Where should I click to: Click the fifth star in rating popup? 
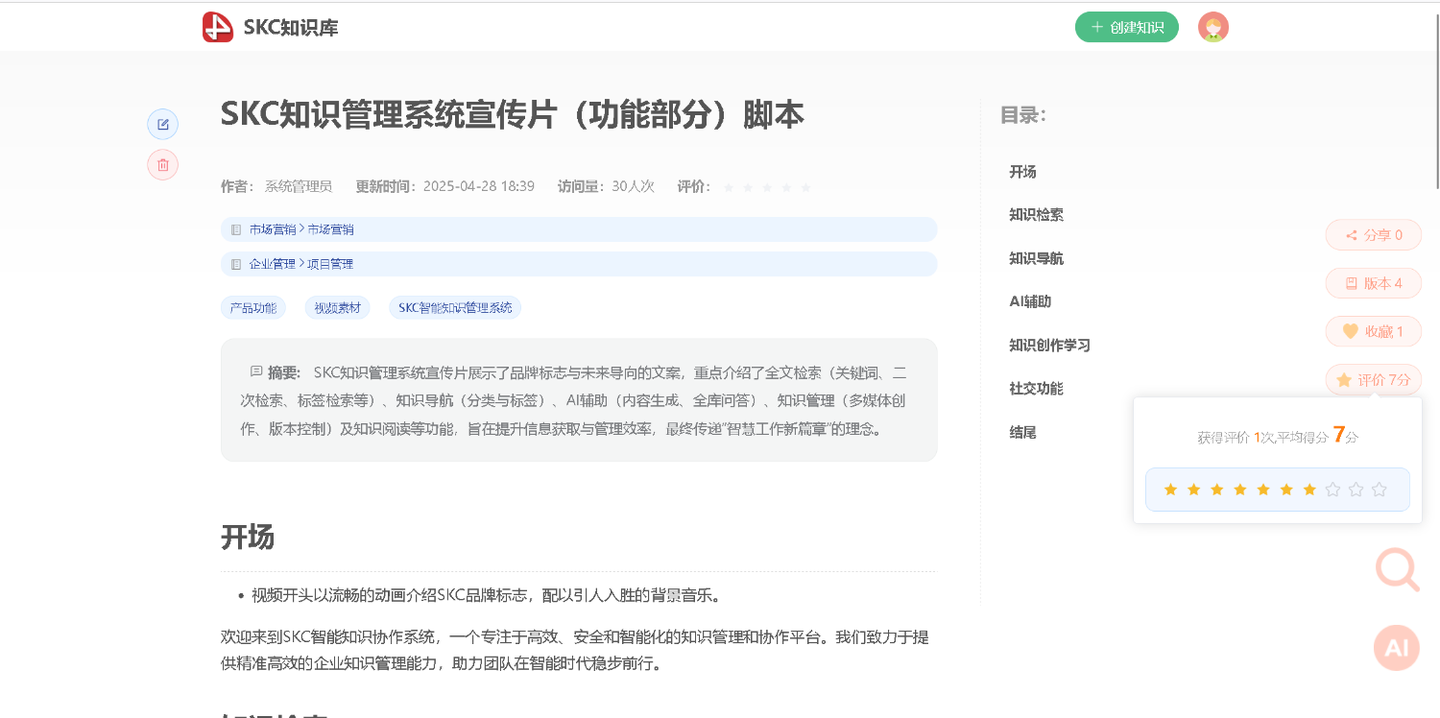pyautogui.click(x=1263, y=489)
